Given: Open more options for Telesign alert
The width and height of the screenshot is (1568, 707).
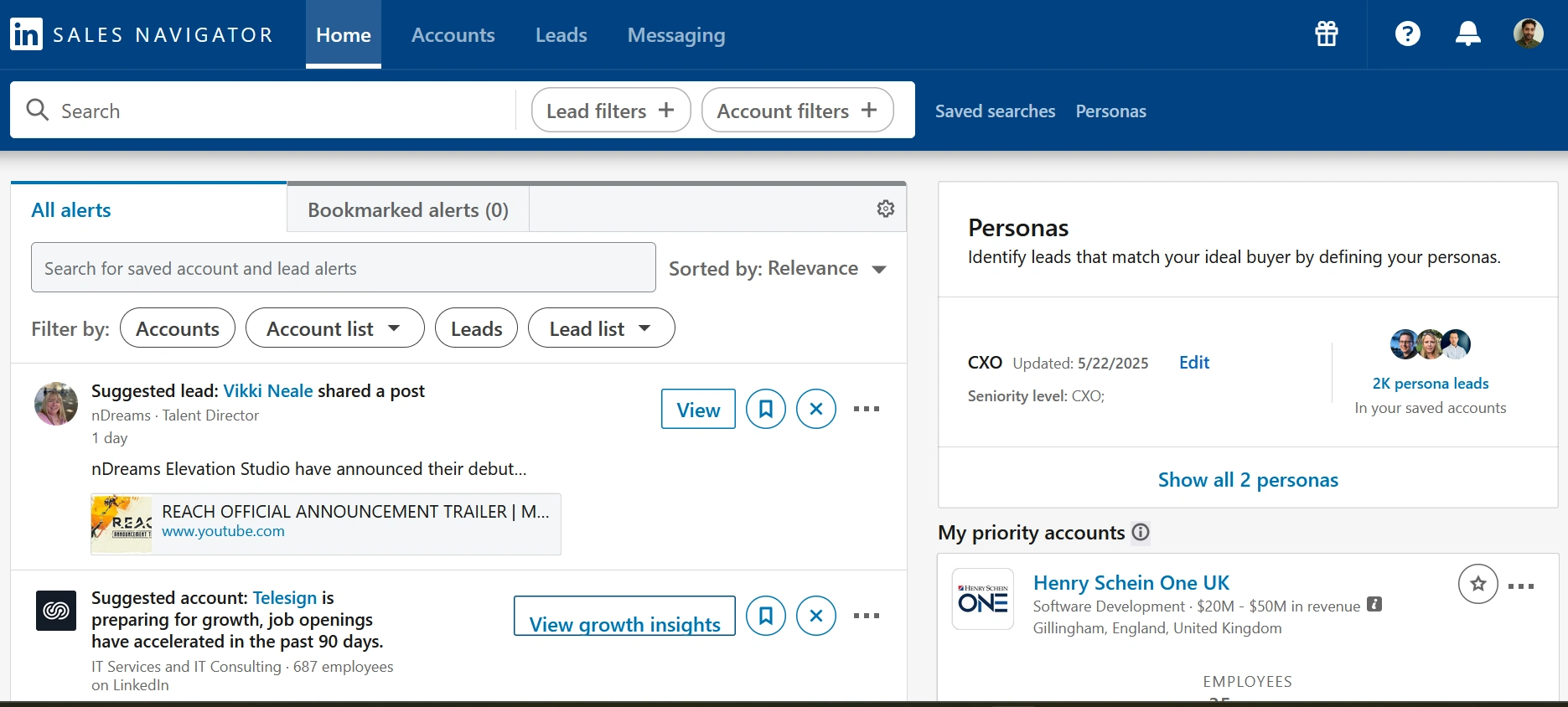Looking at the screenshot, I should pos(867,616).
